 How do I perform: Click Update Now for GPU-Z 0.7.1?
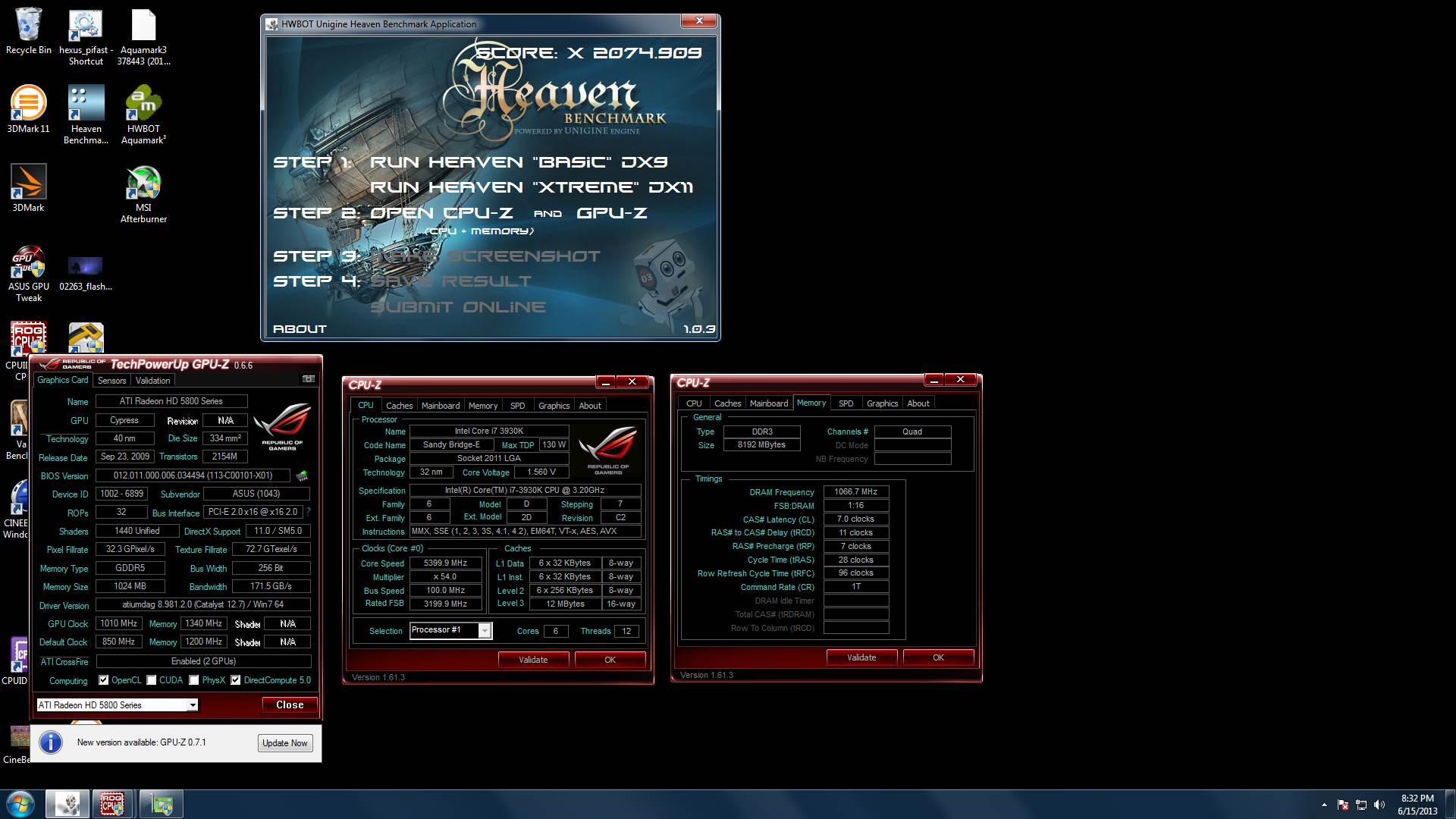tap(285, 743)
